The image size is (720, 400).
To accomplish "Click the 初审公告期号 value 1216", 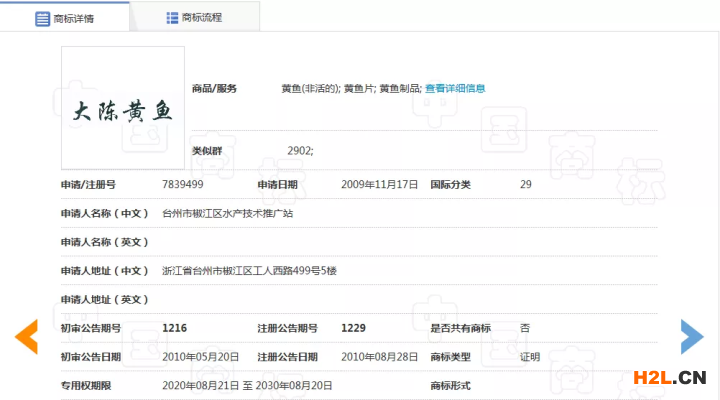I will [x=174, y=328].
